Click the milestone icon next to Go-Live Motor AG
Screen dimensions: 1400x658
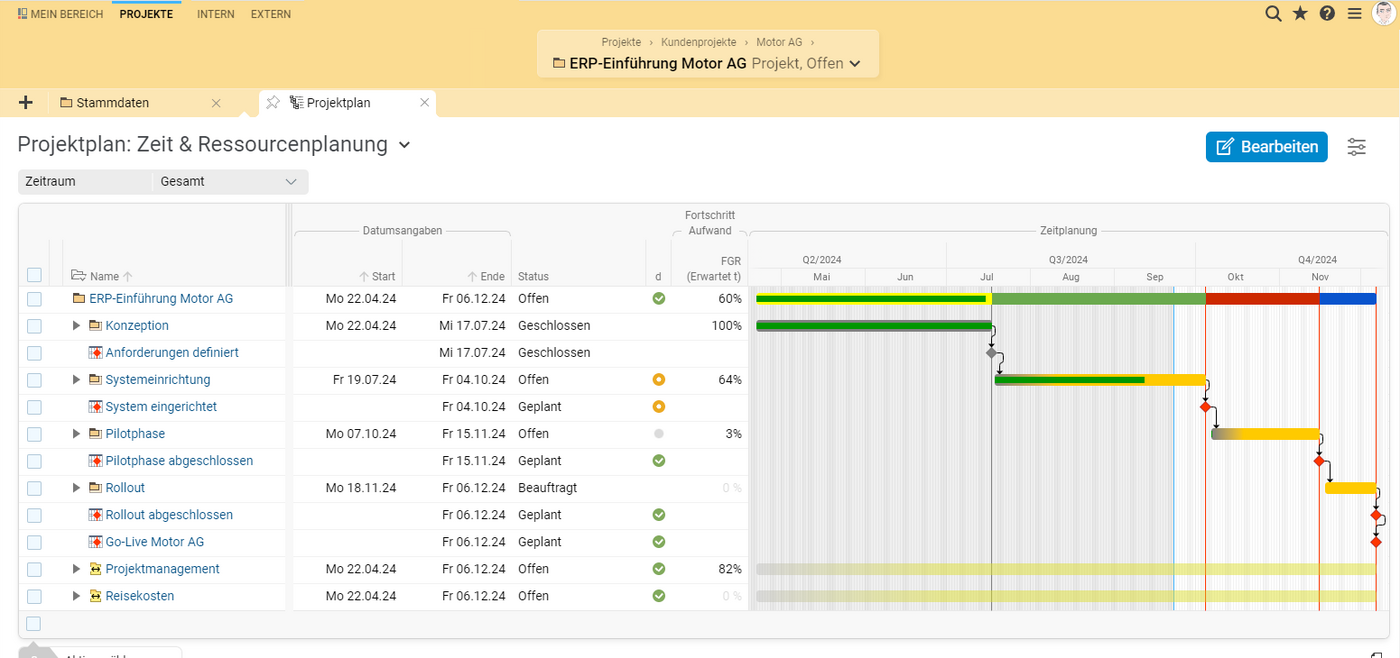click(96, 541)
